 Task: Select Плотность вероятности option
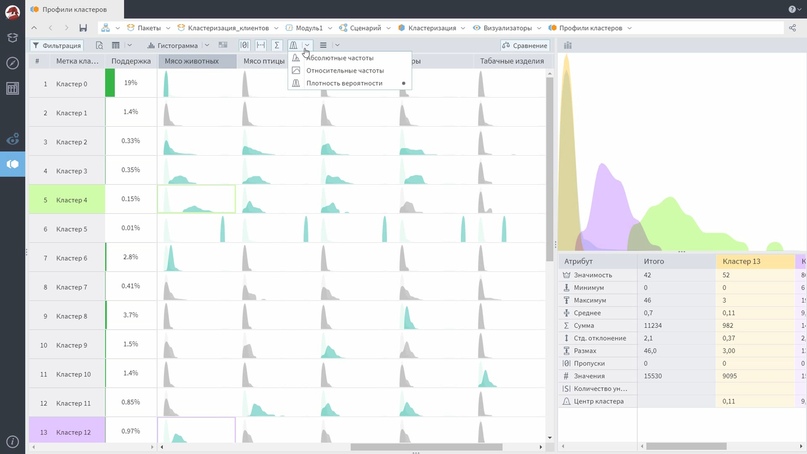[x=344, y=83]
